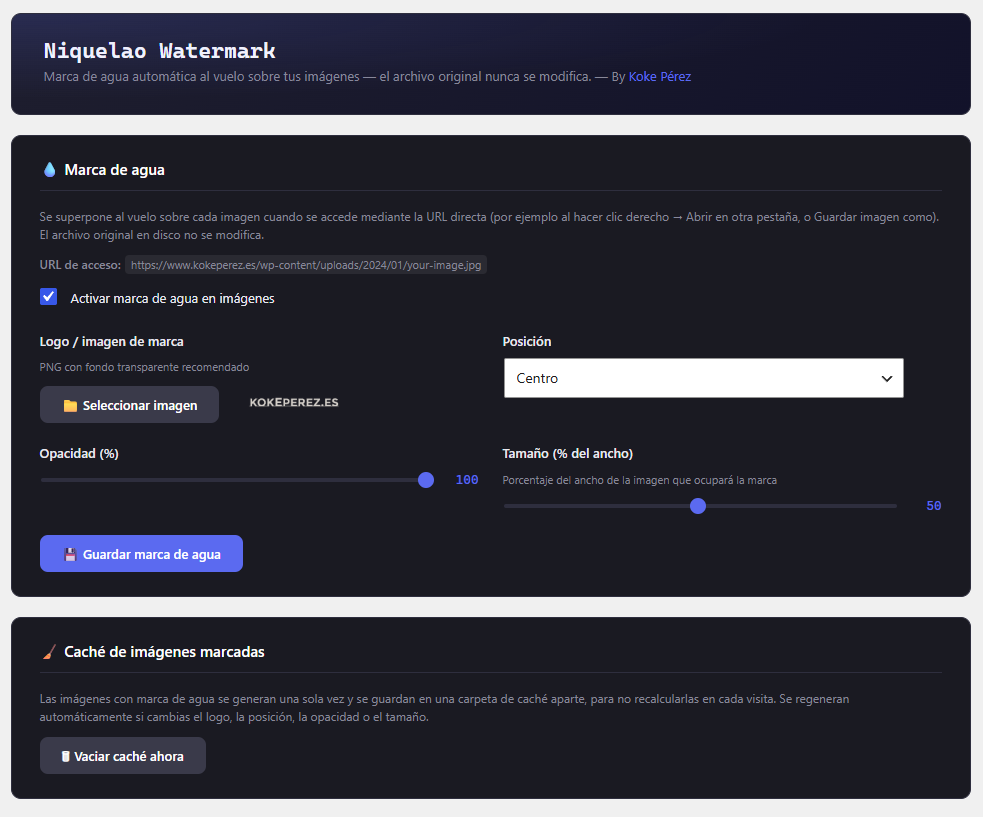Click Vaciar caché ahora button
Viewport: 983px width, 817px height.
tap(123, 756)
